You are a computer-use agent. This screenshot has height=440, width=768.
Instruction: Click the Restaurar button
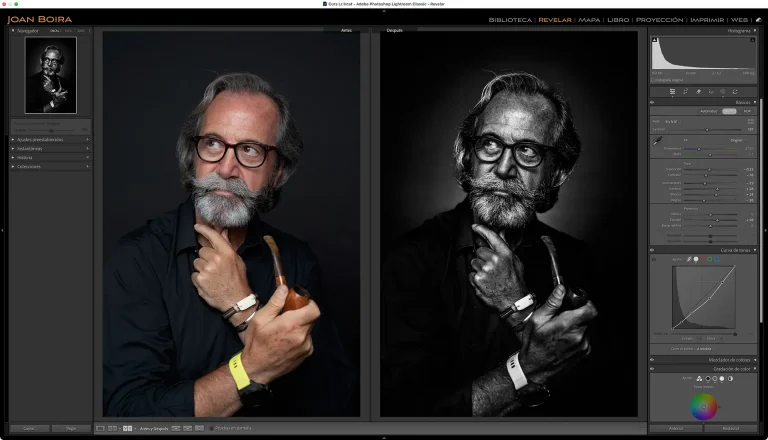731,428
